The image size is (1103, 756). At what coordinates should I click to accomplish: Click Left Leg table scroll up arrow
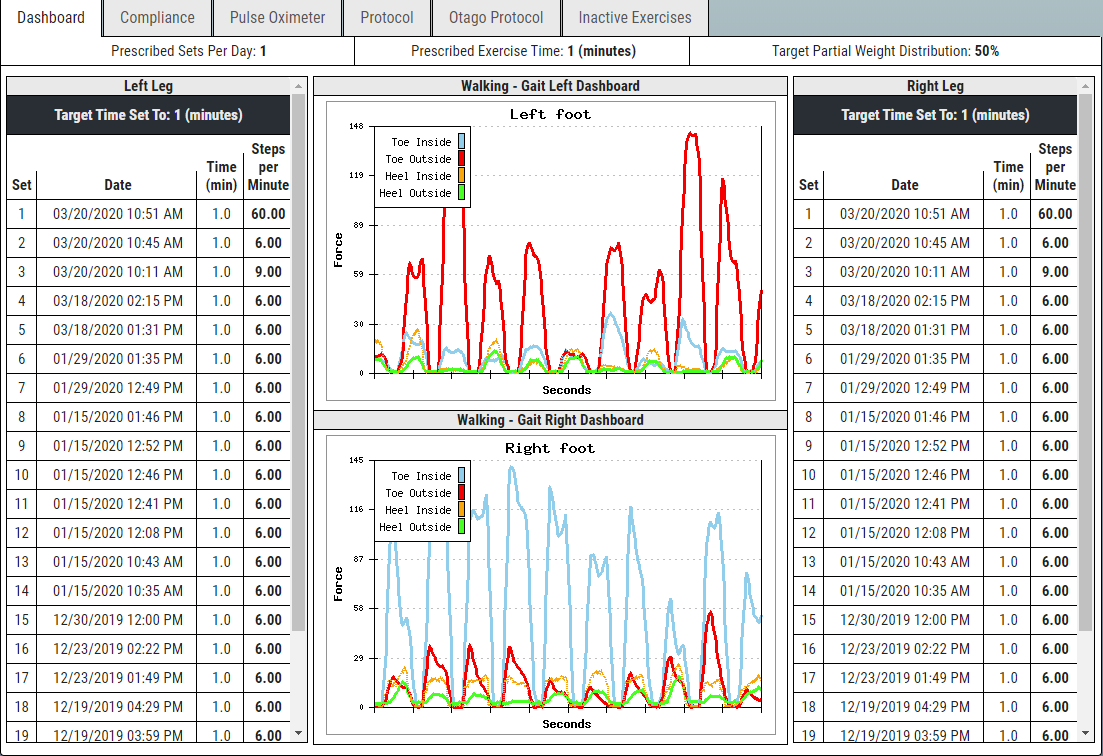click(x=298, y=86)
